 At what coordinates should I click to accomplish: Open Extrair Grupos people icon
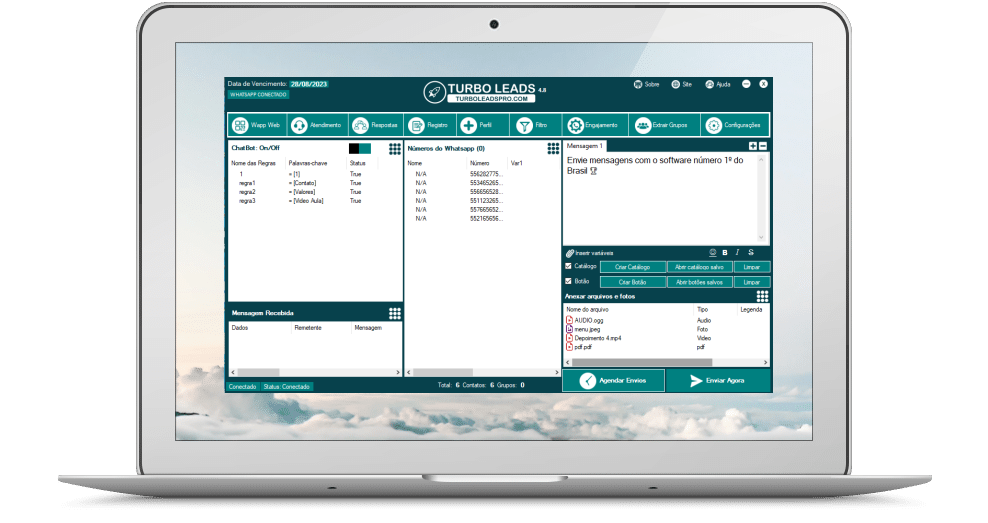point(642,126)
